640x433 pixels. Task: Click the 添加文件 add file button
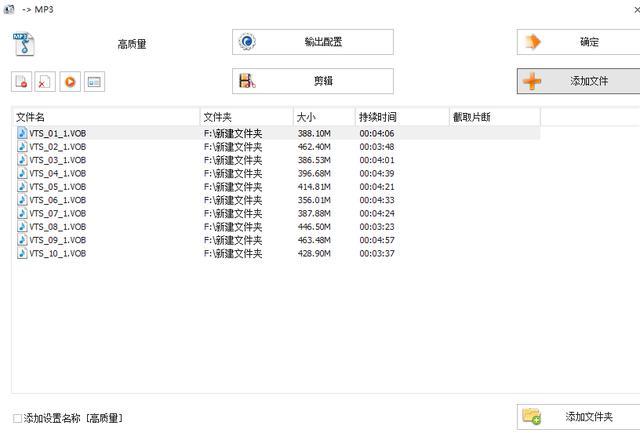(578, 81)
